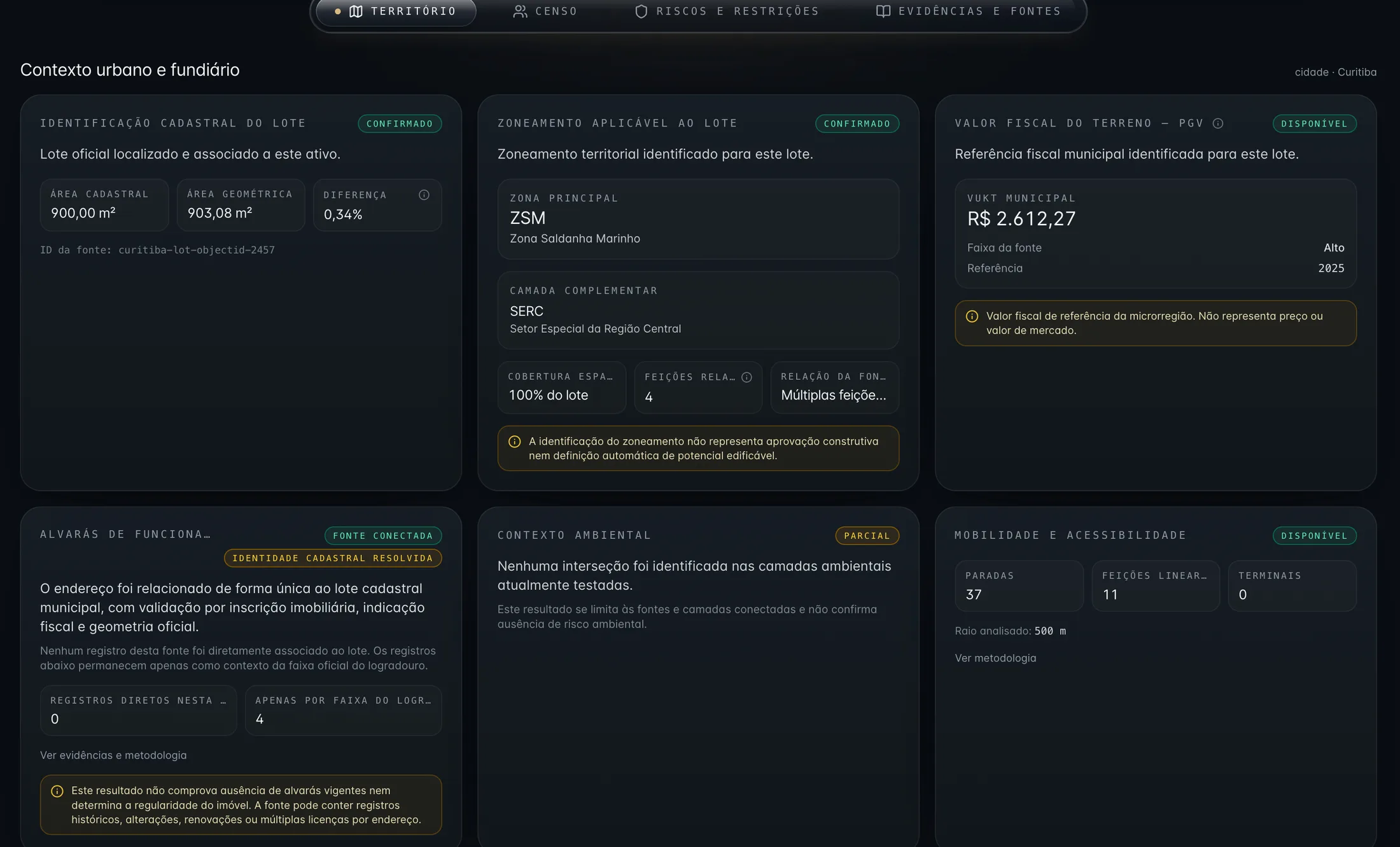
Task: Click the Confirmado badge on Identificação Cadastral
Action: coord(400,123)
